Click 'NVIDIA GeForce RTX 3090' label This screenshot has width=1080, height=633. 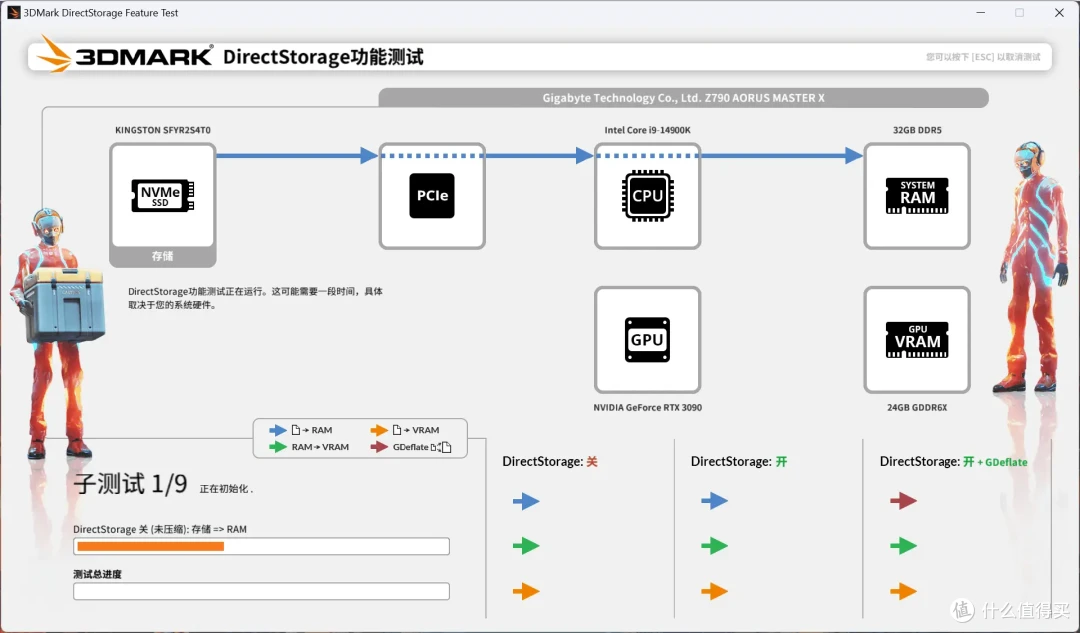[x=647, y=408]
